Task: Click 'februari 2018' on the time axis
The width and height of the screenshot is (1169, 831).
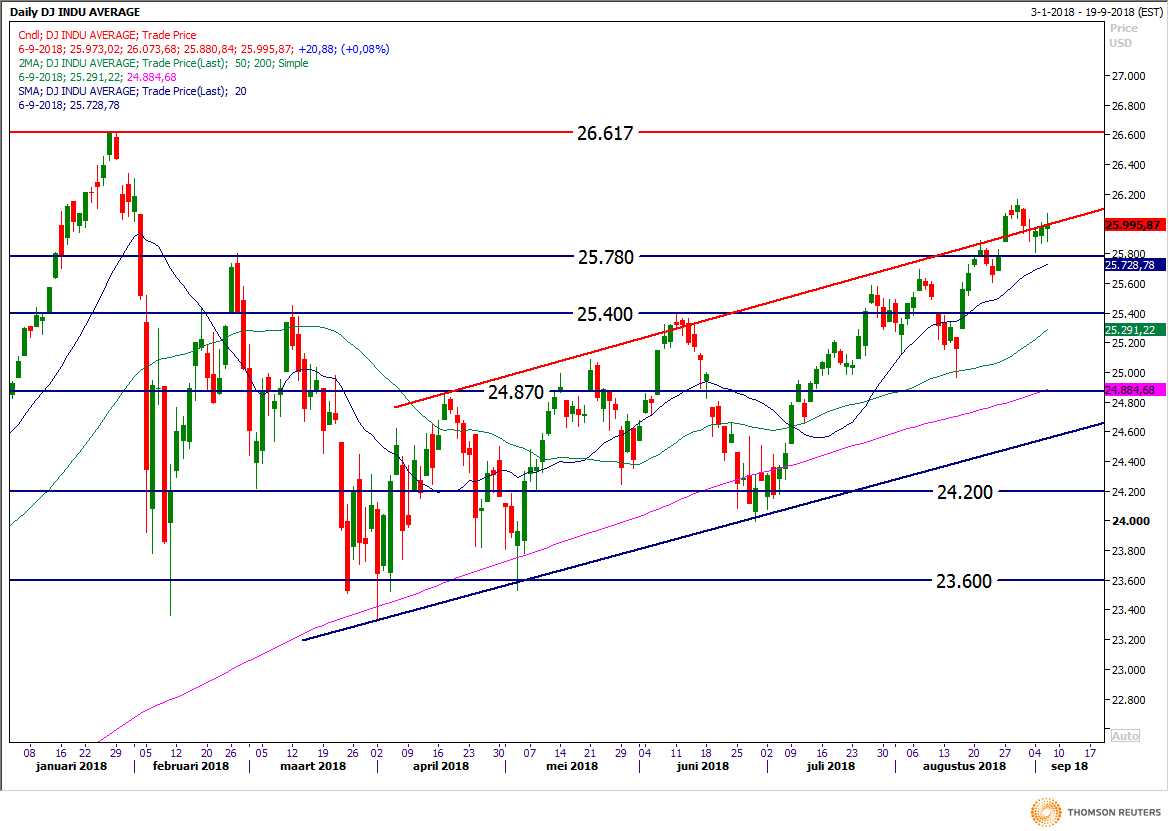Action: click(191, 766)
